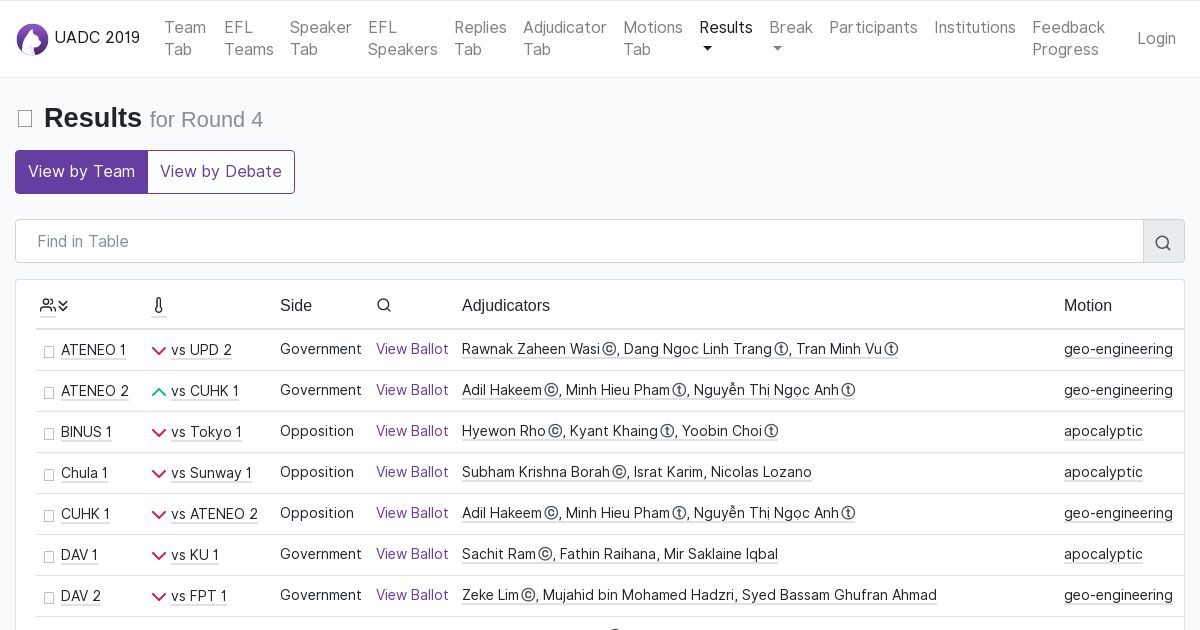Image resolution: width=1200 pixels, height=630 pixels.
Task: Click the Login link
Action: point(1156,38)
